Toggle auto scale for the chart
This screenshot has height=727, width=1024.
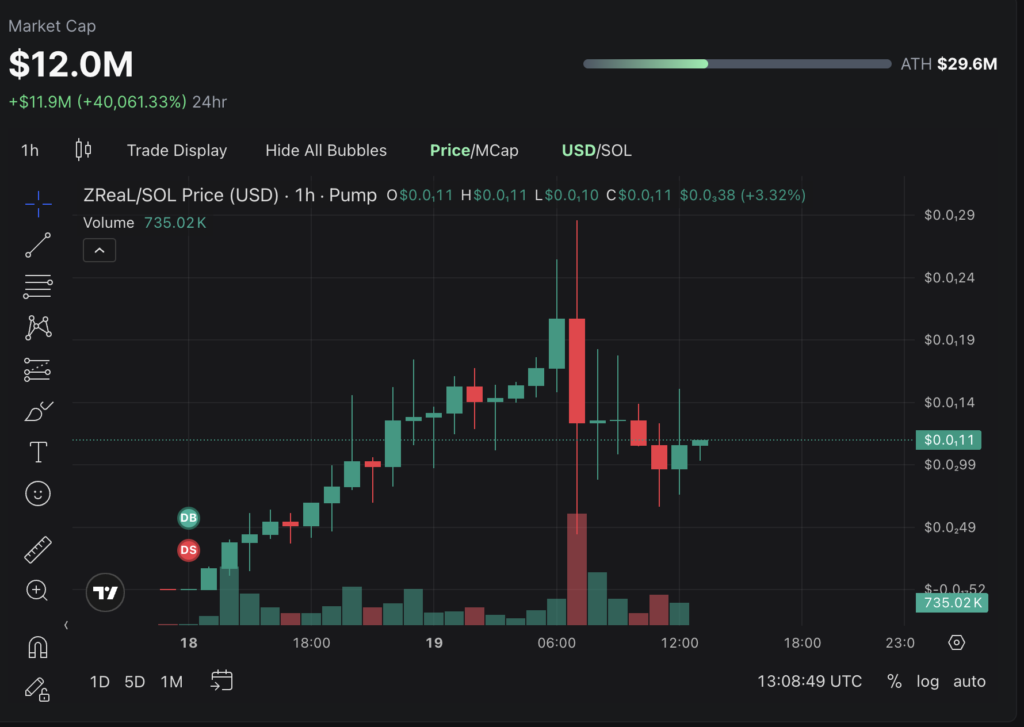click(968, 681)
